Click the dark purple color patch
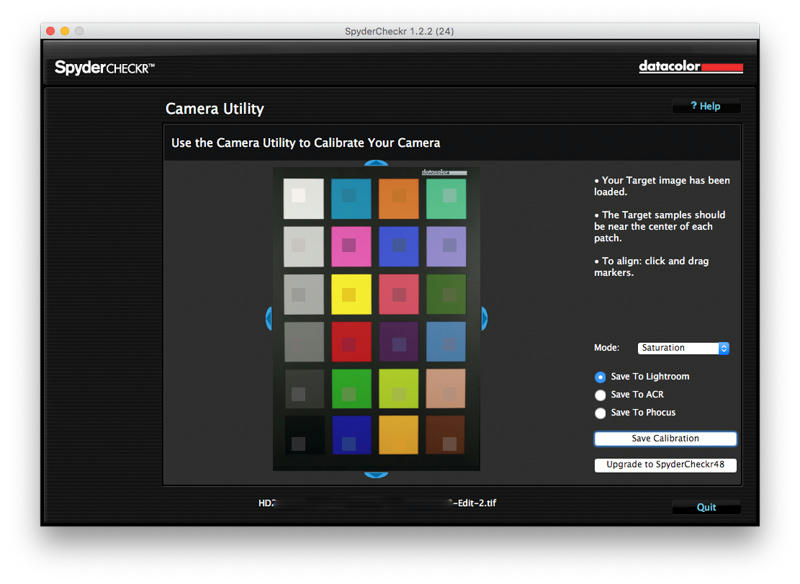Viewport: 800px width, 584px height. (398, 342)
